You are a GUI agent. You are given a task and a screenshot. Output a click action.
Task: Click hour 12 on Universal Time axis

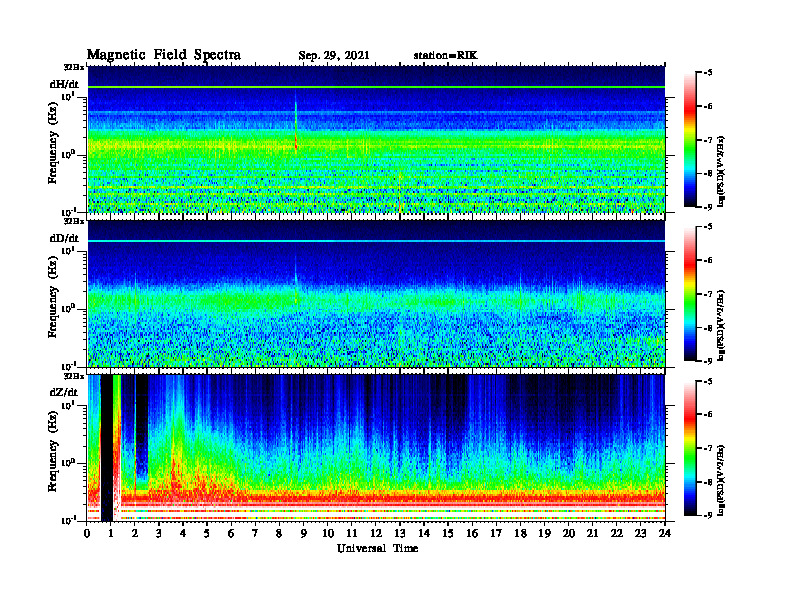[376, 534]
